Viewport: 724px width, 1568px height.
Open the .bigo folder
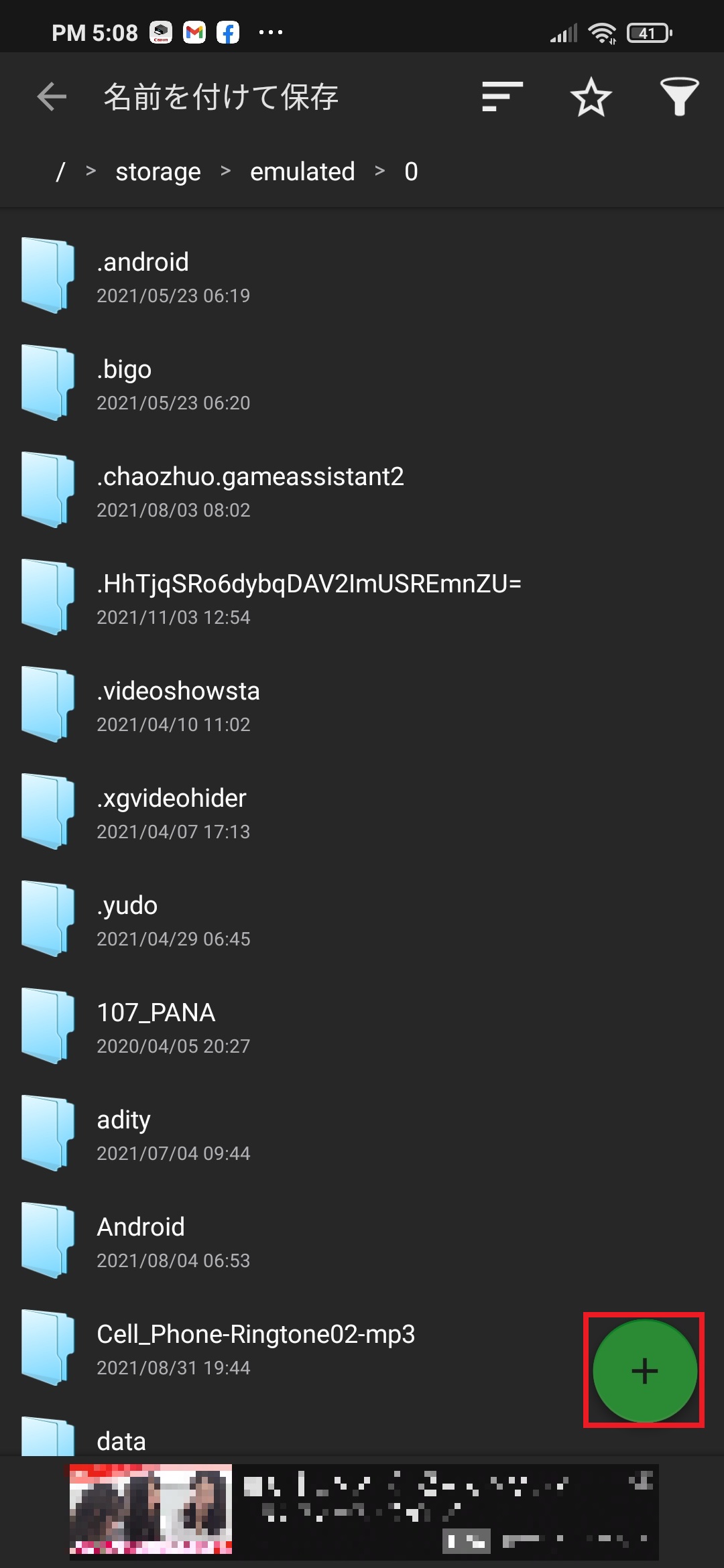[362, 383]
